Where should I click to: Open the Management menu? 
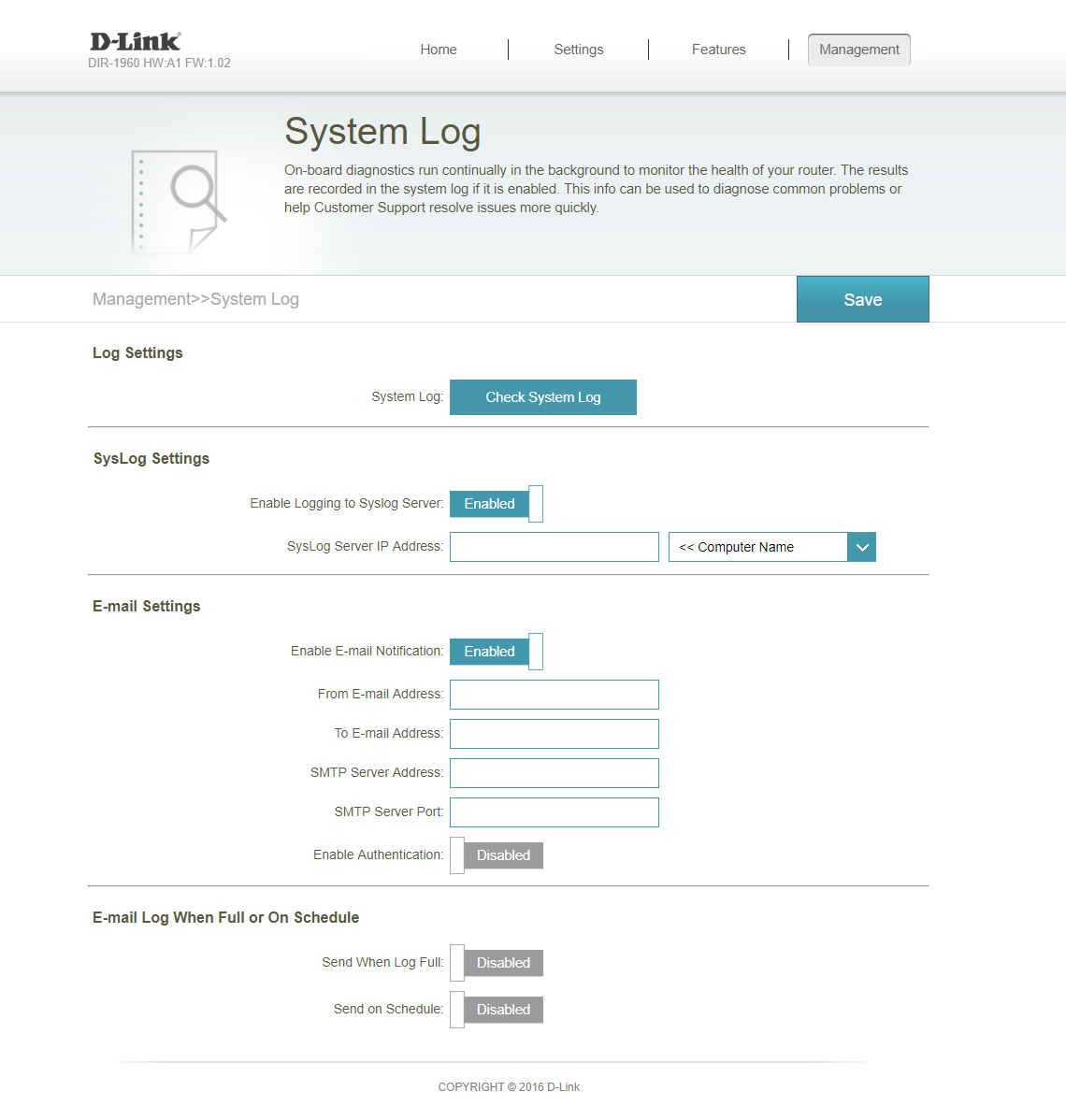click(858, 50)
